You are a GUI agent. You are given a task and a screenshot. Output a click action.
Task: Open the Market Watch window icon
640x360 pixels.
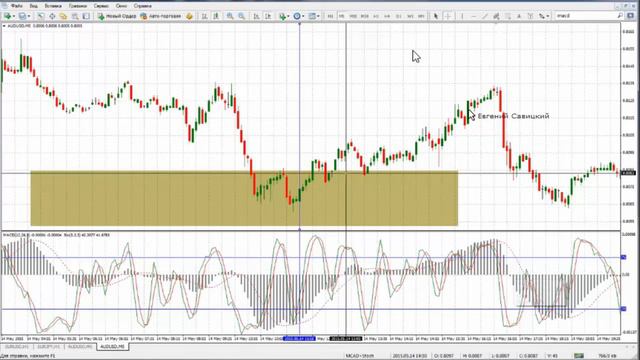(40, 16)
